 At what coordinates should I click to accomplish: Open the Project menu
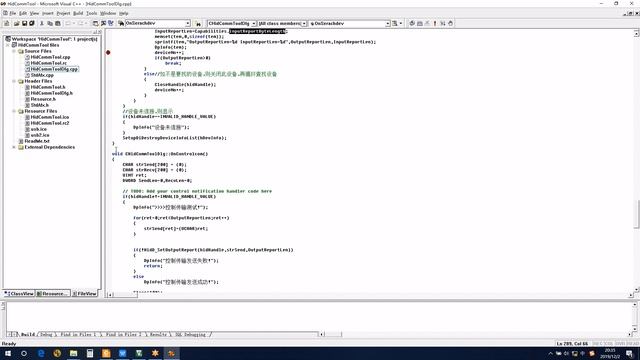click(x=63, y=13)
